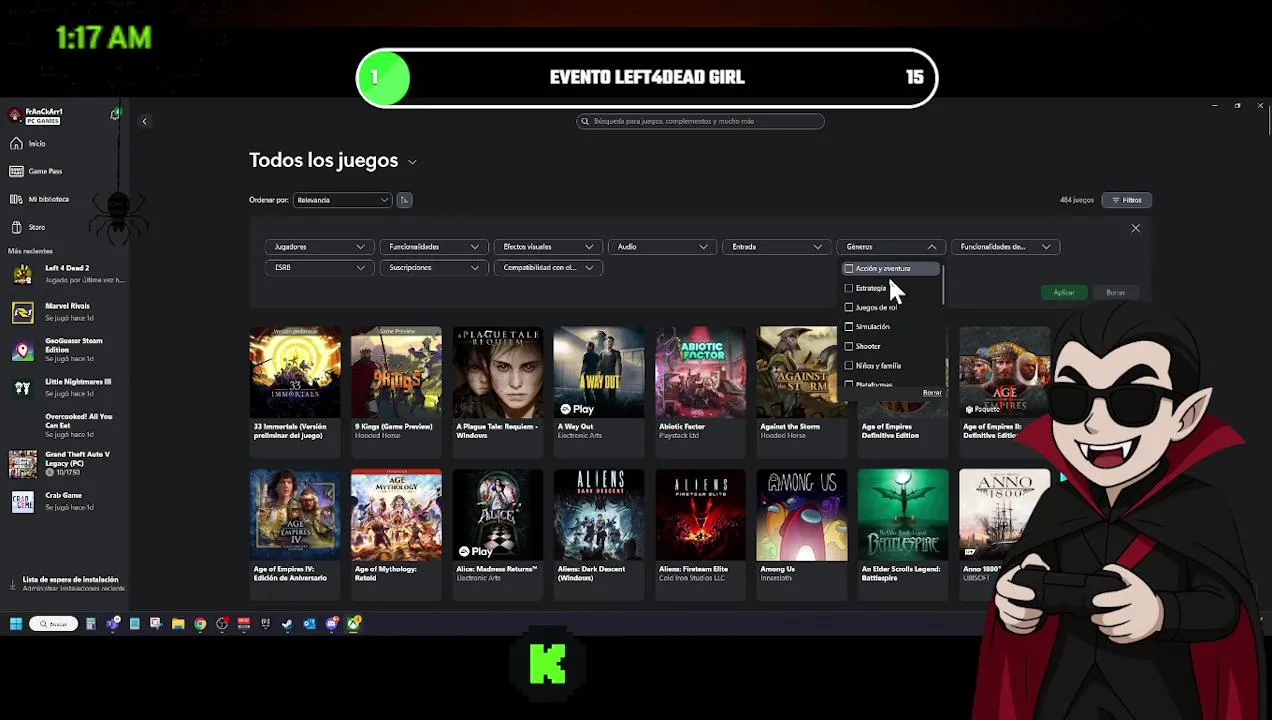The width and height of the screenshot is (1272, 720).
Task: Open Windows Start menu
Action: [16, 624]
